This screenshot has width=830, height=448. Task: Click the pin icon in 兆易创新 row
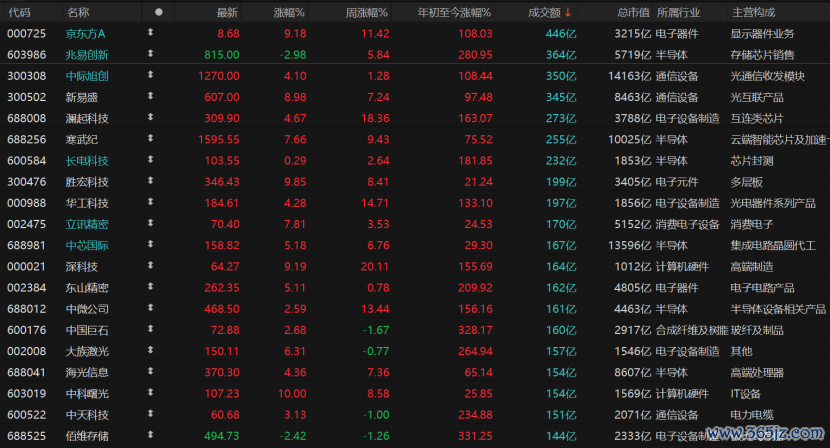[150, 53]
